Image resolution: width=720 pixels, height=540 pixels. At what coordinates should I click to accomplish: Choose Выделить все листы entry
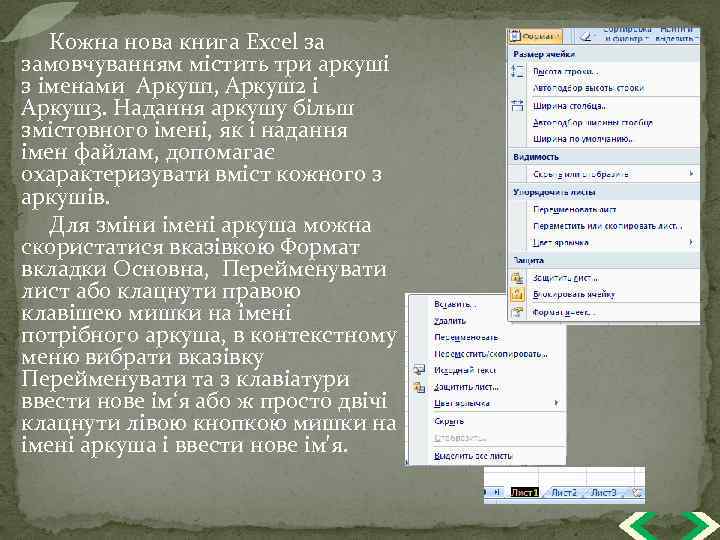point(473,456)
